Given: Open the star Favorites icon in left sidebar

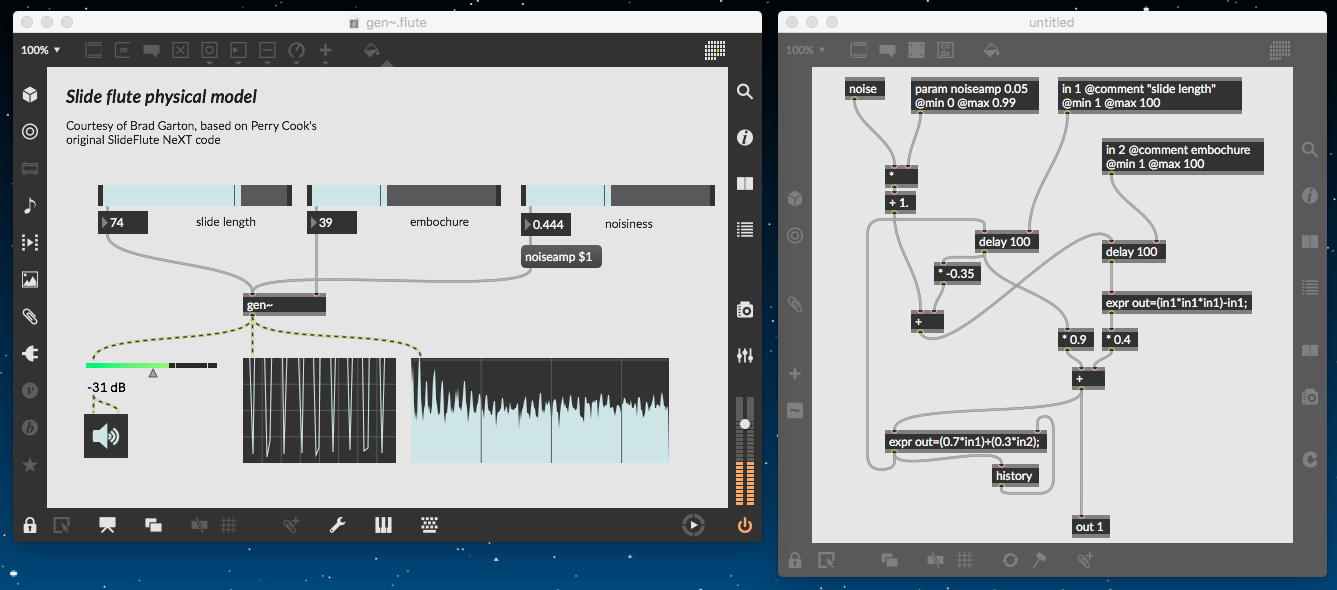Looking at the screenshot, I should click(30, 465).
